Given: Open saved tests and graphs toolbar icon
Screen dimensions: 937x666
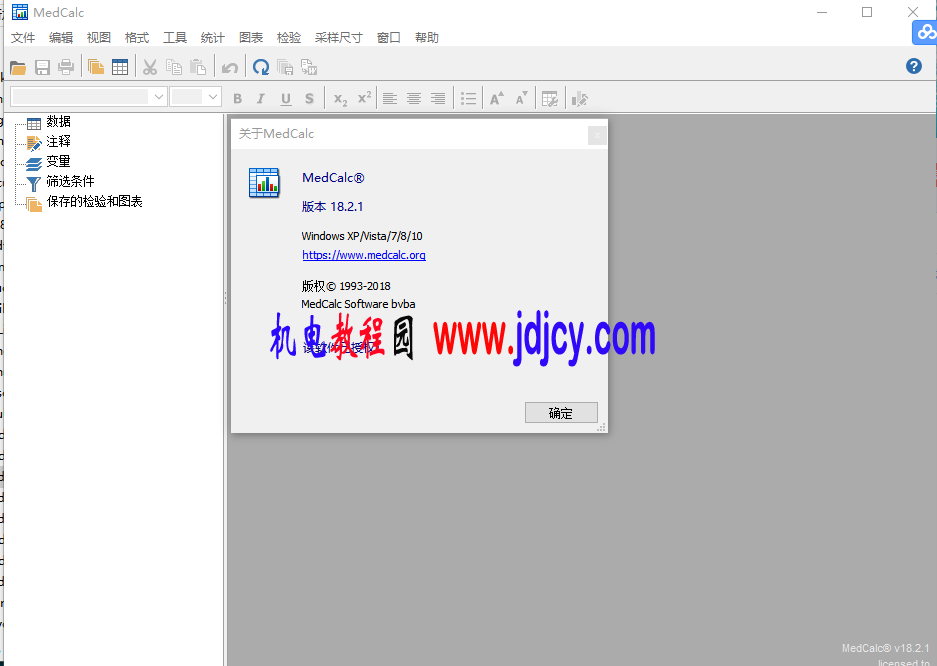Looking at the screenshot, I should point(96,67).
